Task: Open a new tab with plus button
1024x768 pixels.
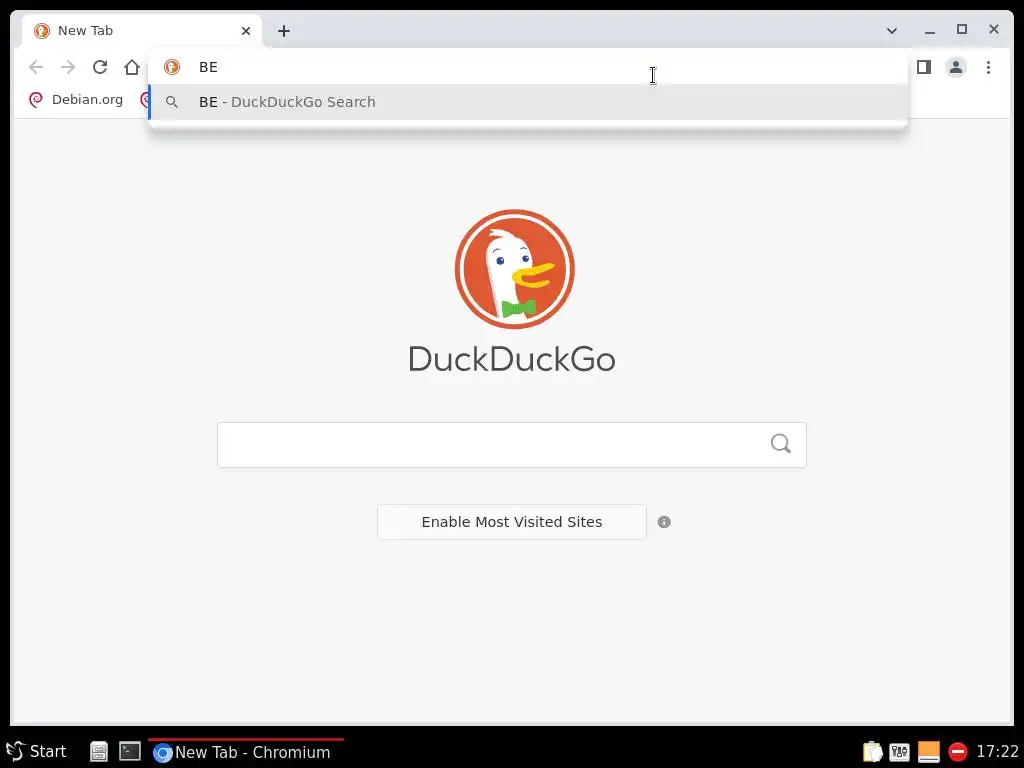Action: click(283, 31)
